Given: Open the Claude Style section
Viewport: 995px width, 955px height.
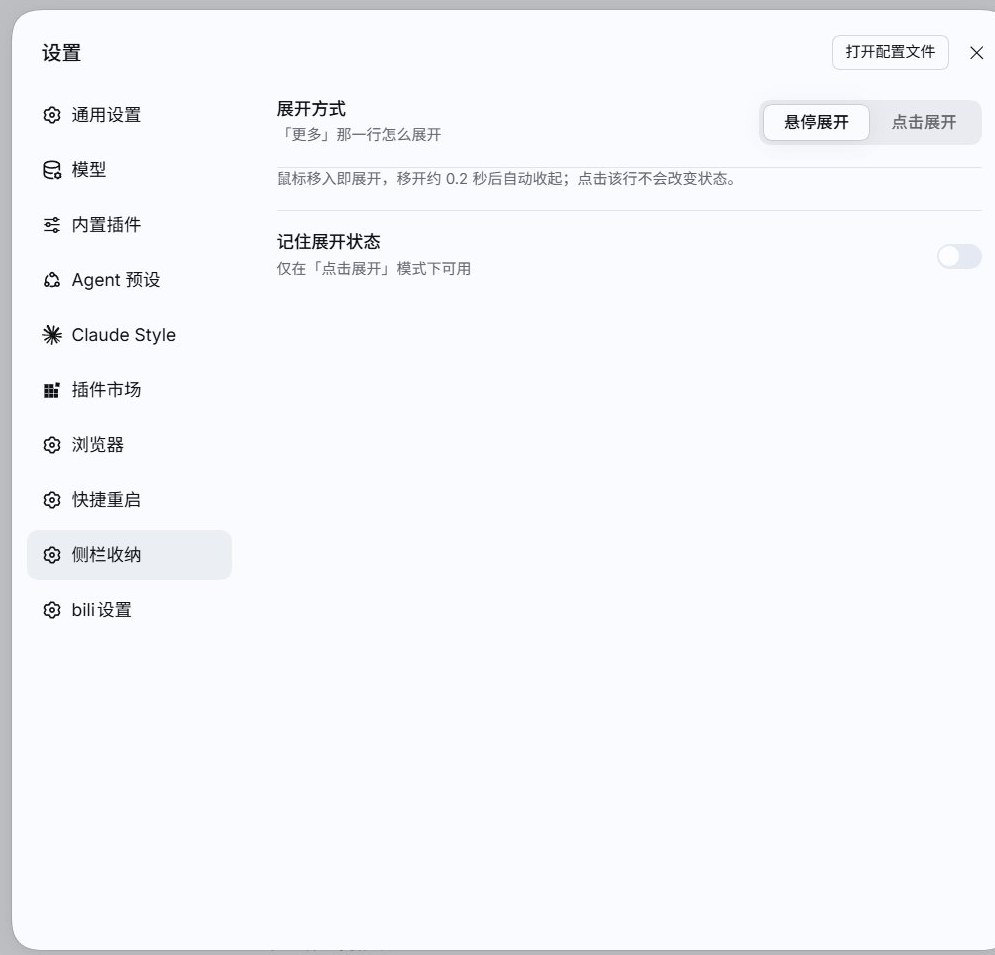Looking at the screenshot, I should [129, 334].
